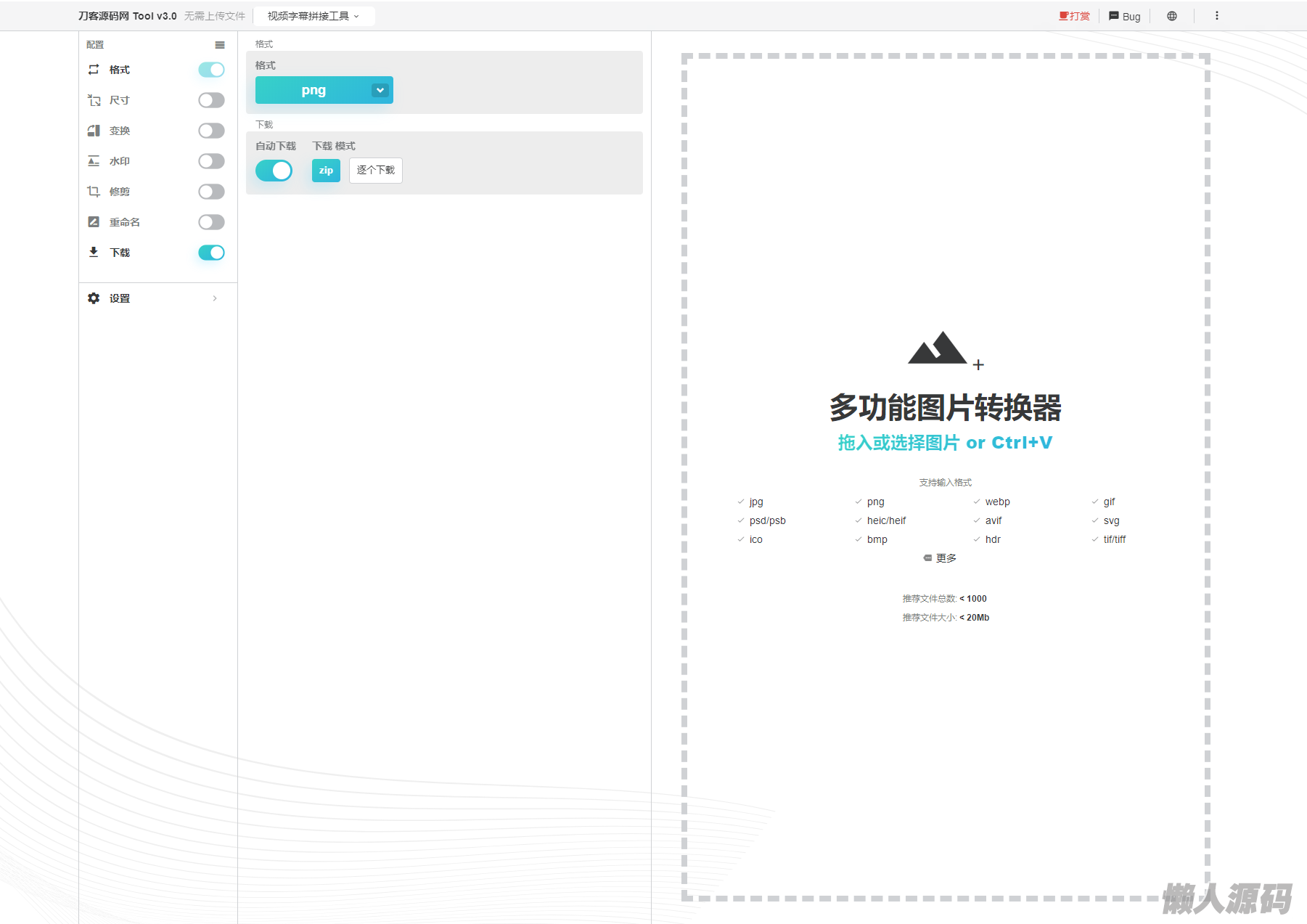Image resolution: width=1307 pixels, height=924 pixels.
Task: Click the mountain add-image icon
Action: click(x=946, y=351)
